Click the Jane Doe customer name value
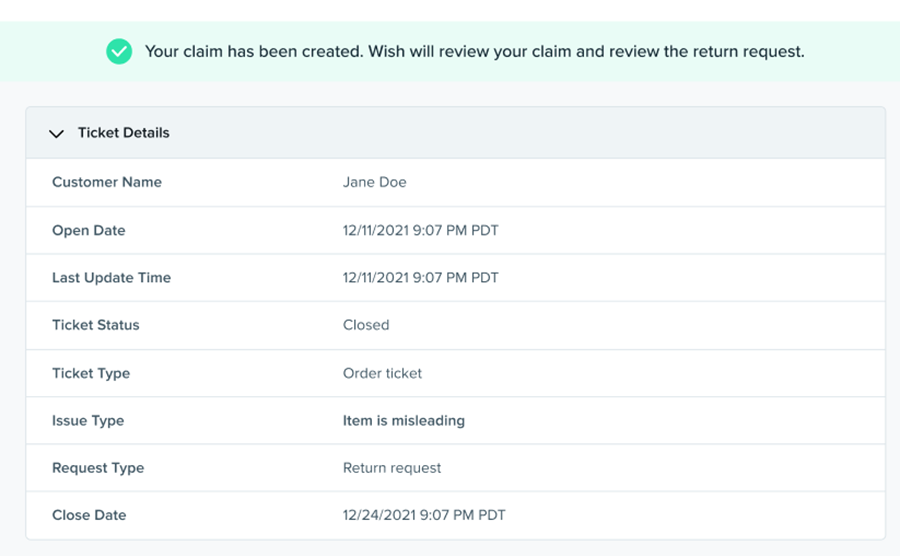The width and height of the screenshot is (900, 556). pyautogui.click(x=374, y=182)
